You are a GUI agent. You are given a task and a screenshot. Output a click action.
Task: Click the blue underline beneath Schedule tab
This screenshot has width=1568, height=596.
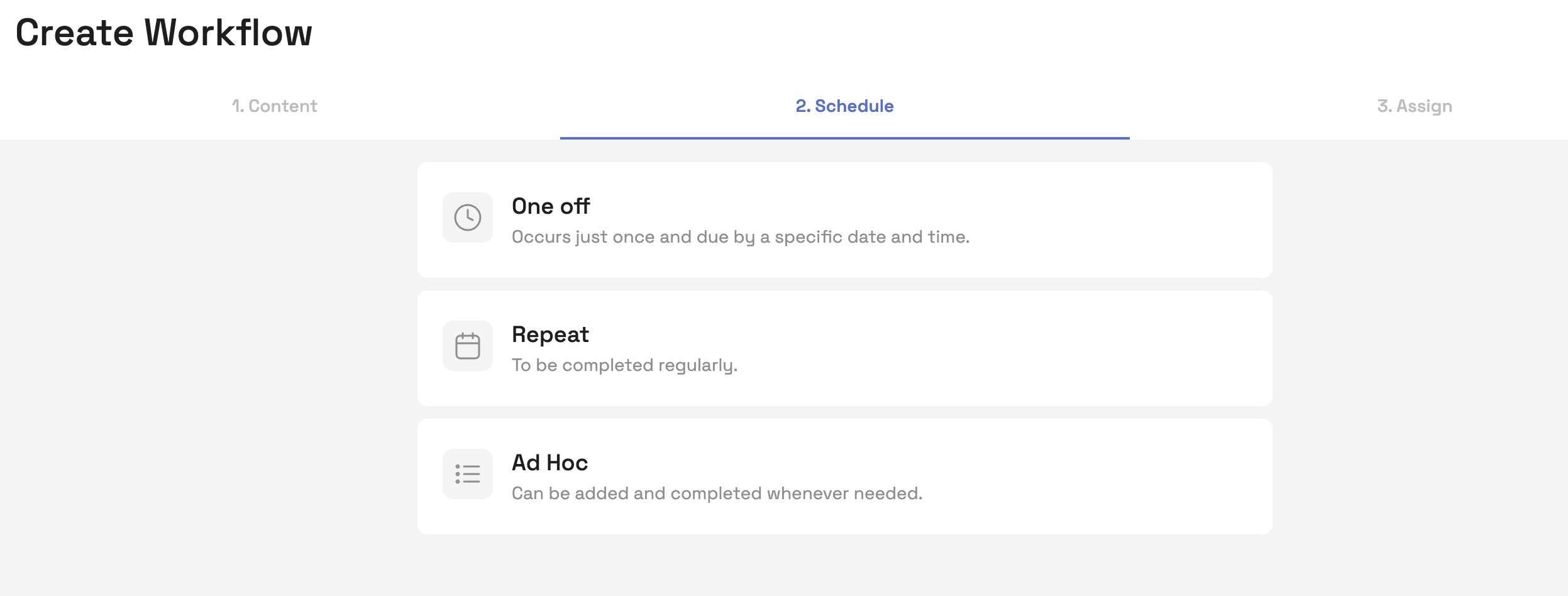click(844, 138)
